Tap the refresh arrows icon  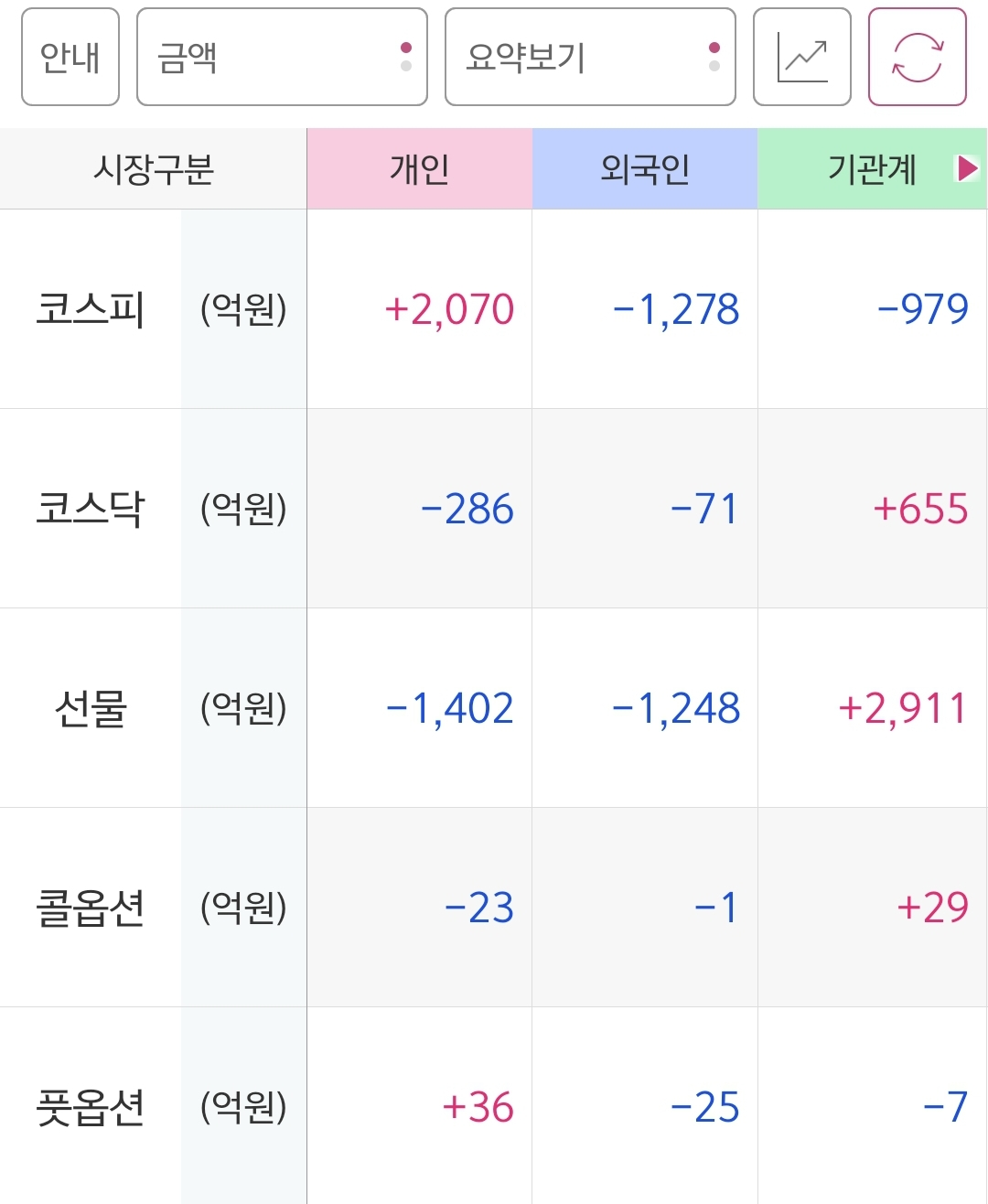[x=918, y=57]
